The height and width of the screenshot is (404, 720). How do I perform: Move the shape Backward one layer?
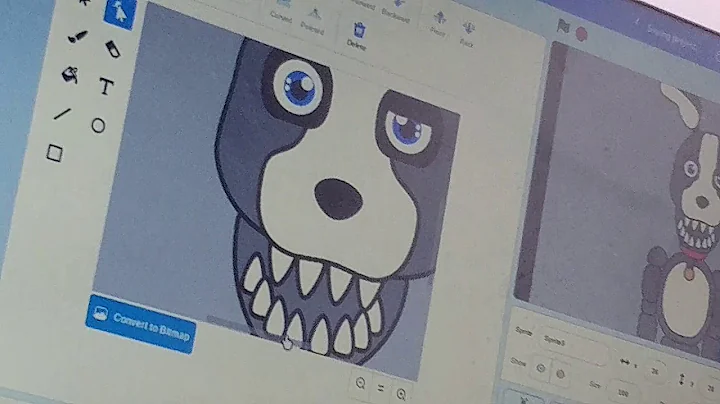coord(396,10)
